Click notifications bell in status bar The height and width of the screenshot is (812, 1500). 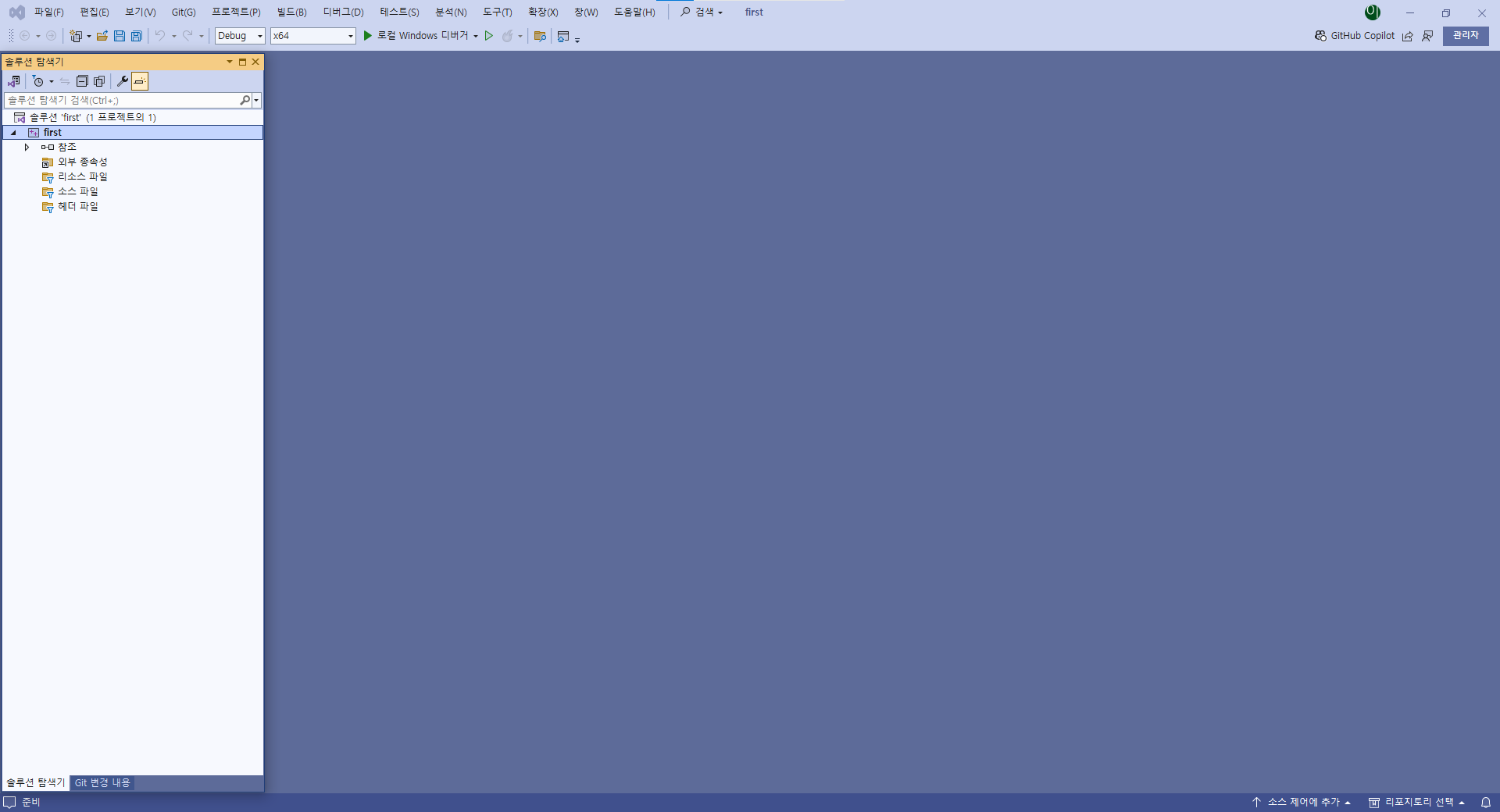(x=1486, y=803)
